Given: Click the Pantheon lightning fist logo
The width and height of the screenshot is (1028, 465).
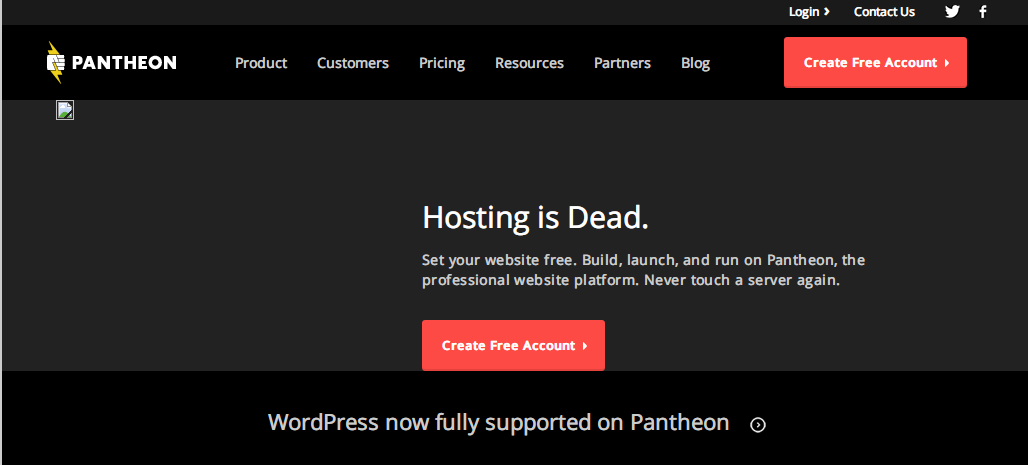Looking at the screenshot, I should [x=56, y=62].
